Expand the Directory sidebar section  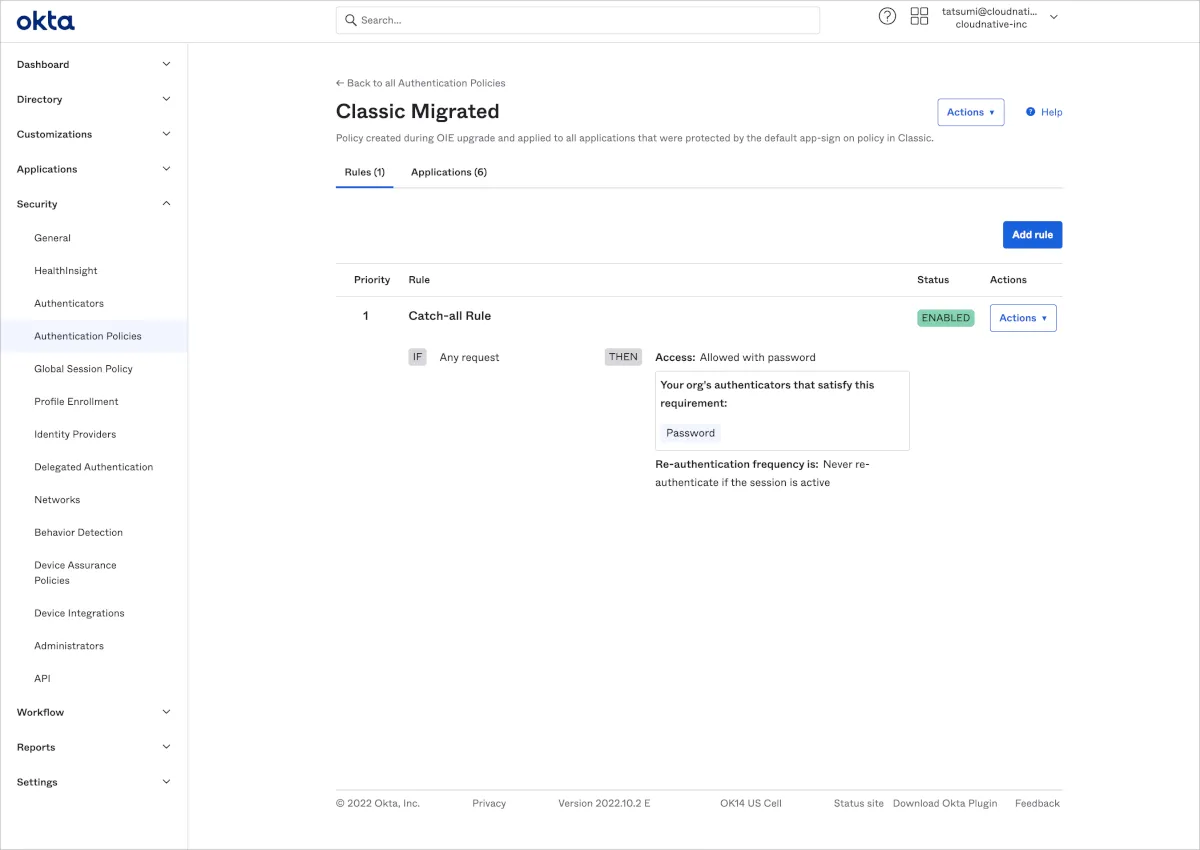pyautogui.click(x=166, y=99)
